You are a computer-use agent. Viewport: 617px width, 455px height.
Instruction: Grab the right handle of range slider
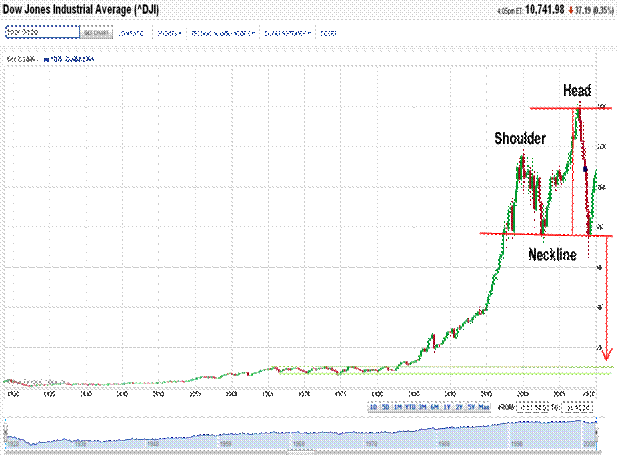coord(597,433)
